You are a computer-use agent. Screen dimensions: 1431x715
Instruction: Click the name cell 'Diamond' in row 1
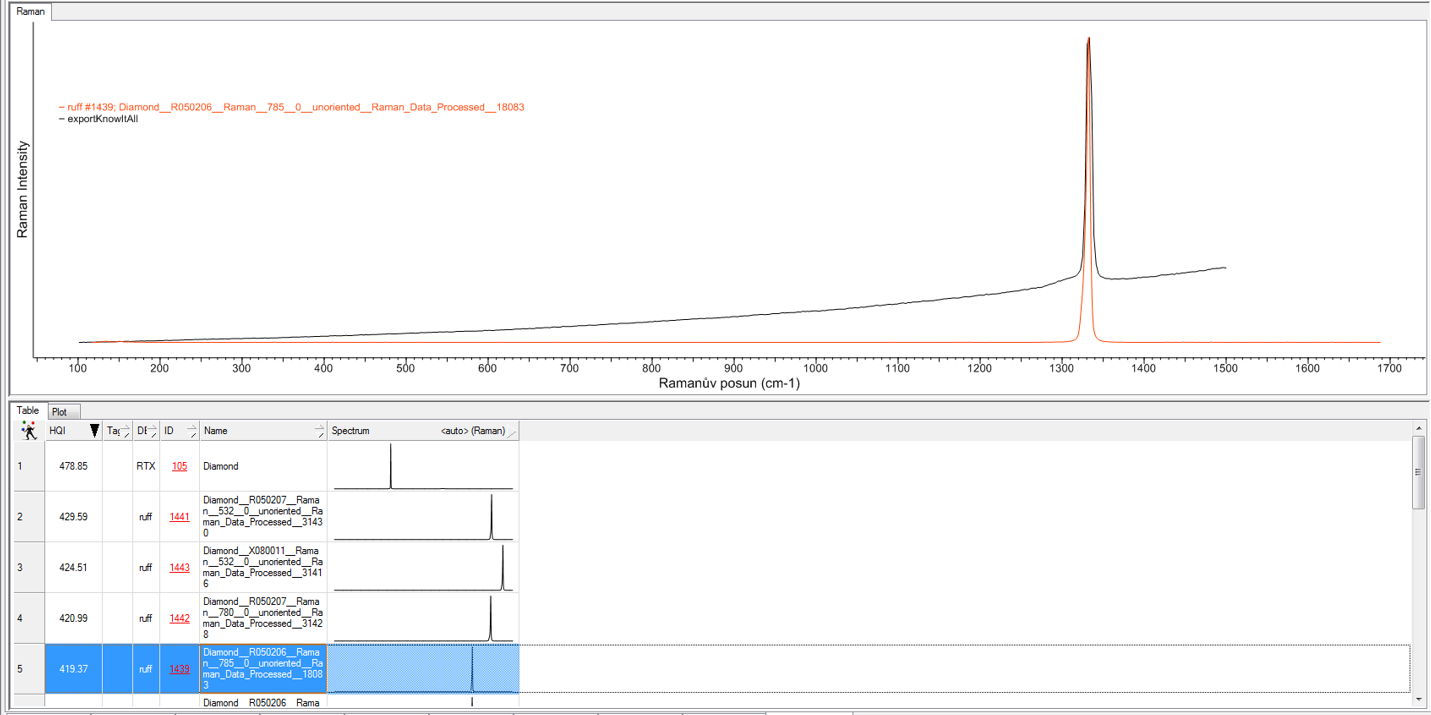click(263, 466)
